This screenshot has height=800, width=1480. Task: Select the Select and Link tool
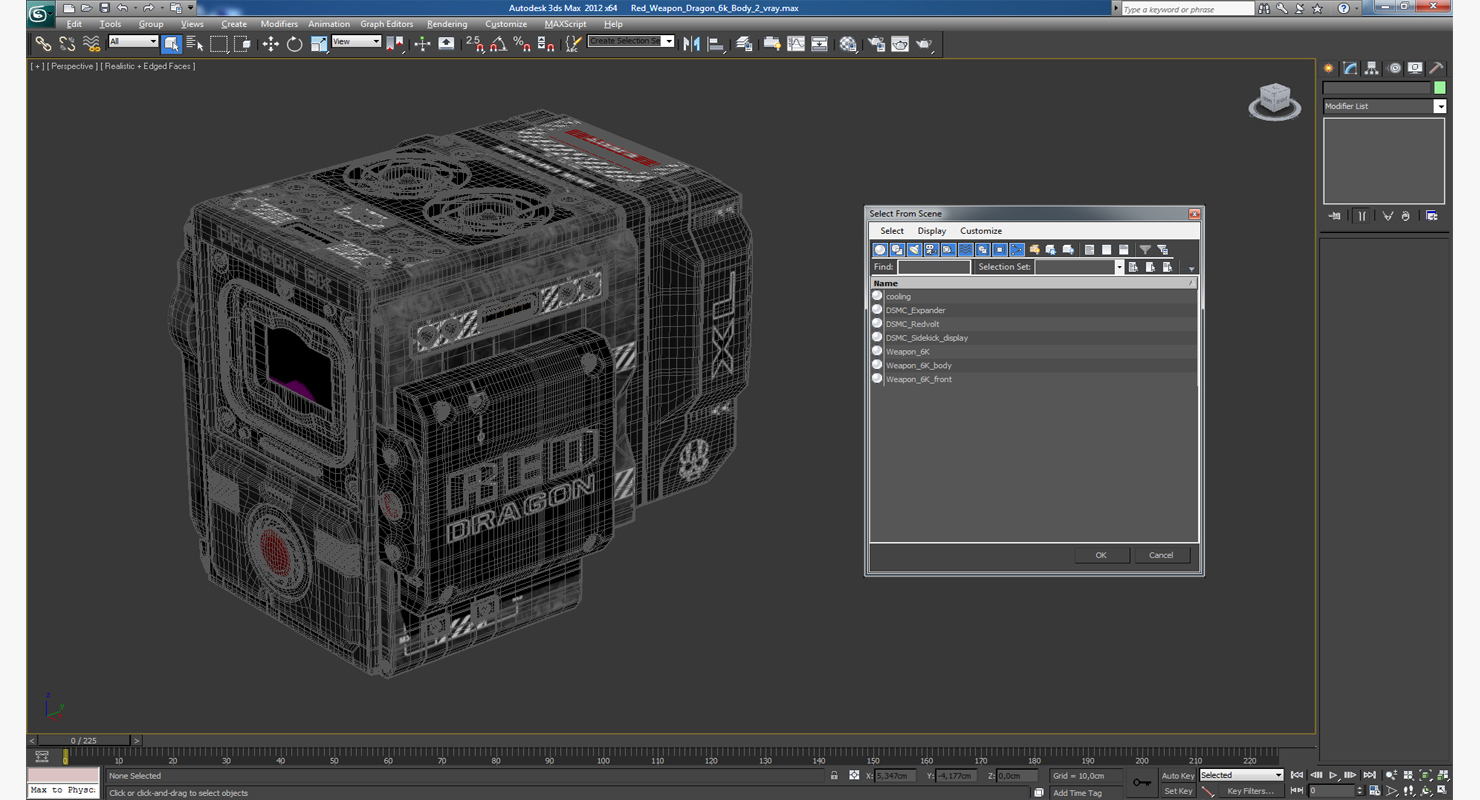coord(43,44)
